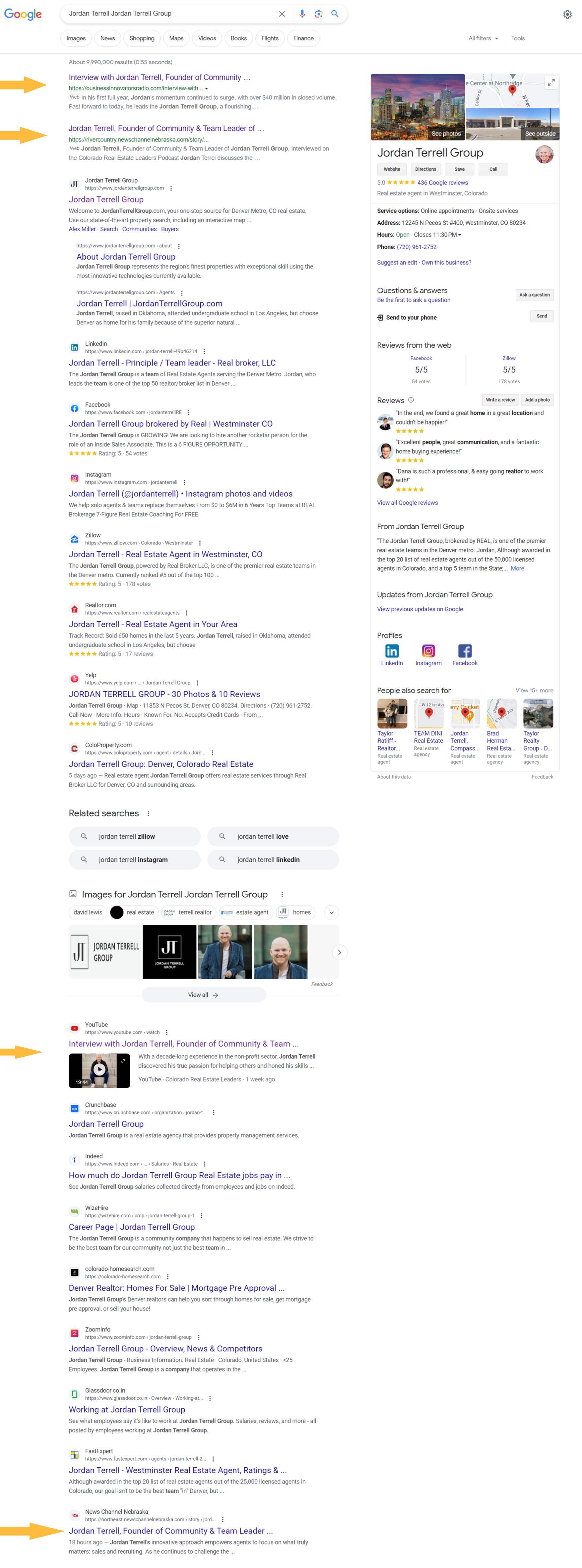This screenshot has width=582, height=1568.
Task: Open more options for the Yelp result
Action: [x=197, y=683]
